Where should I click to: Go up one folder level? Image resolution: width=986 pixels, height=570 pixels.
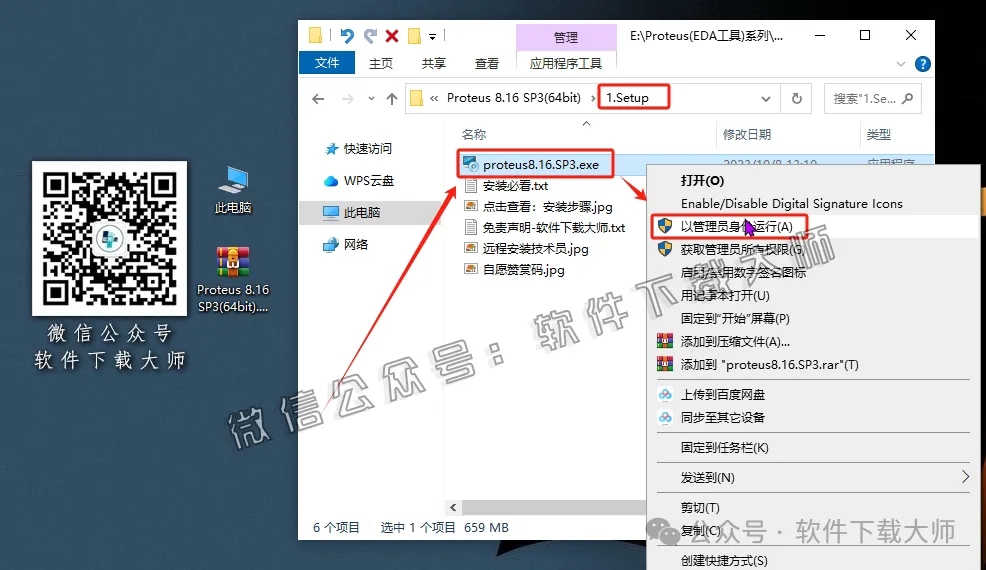[x=392, y=99]
